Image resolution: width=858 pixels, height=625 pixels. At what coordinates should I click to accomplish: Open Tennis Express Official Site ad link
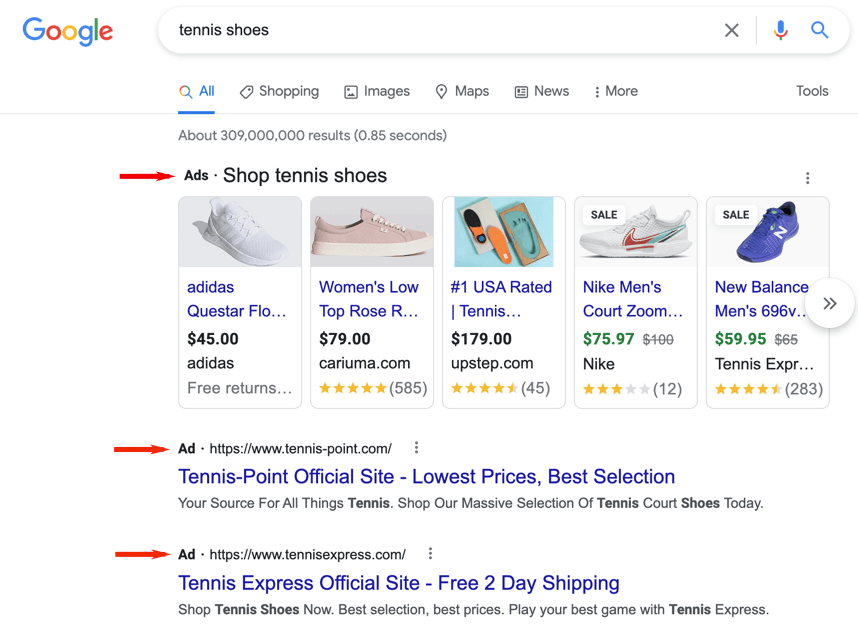(399, 583)
